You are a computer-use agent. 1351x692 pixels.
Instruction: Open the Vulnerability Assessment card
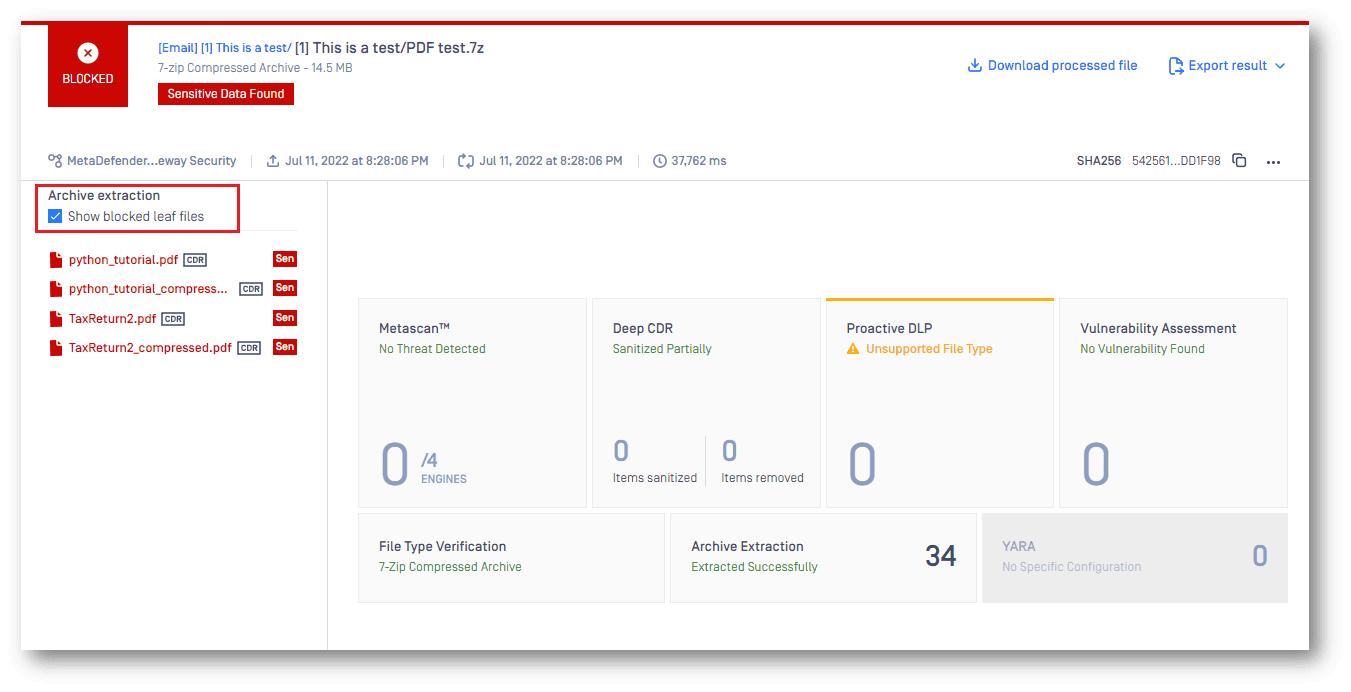1174,403
